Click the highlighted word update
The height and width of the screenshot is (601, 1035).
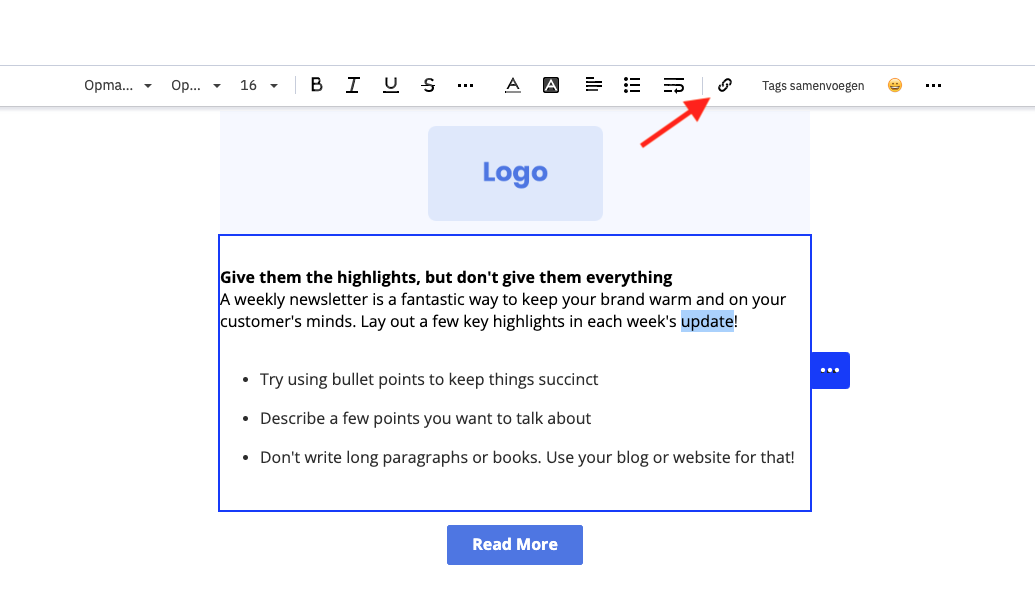click(707, 321)
